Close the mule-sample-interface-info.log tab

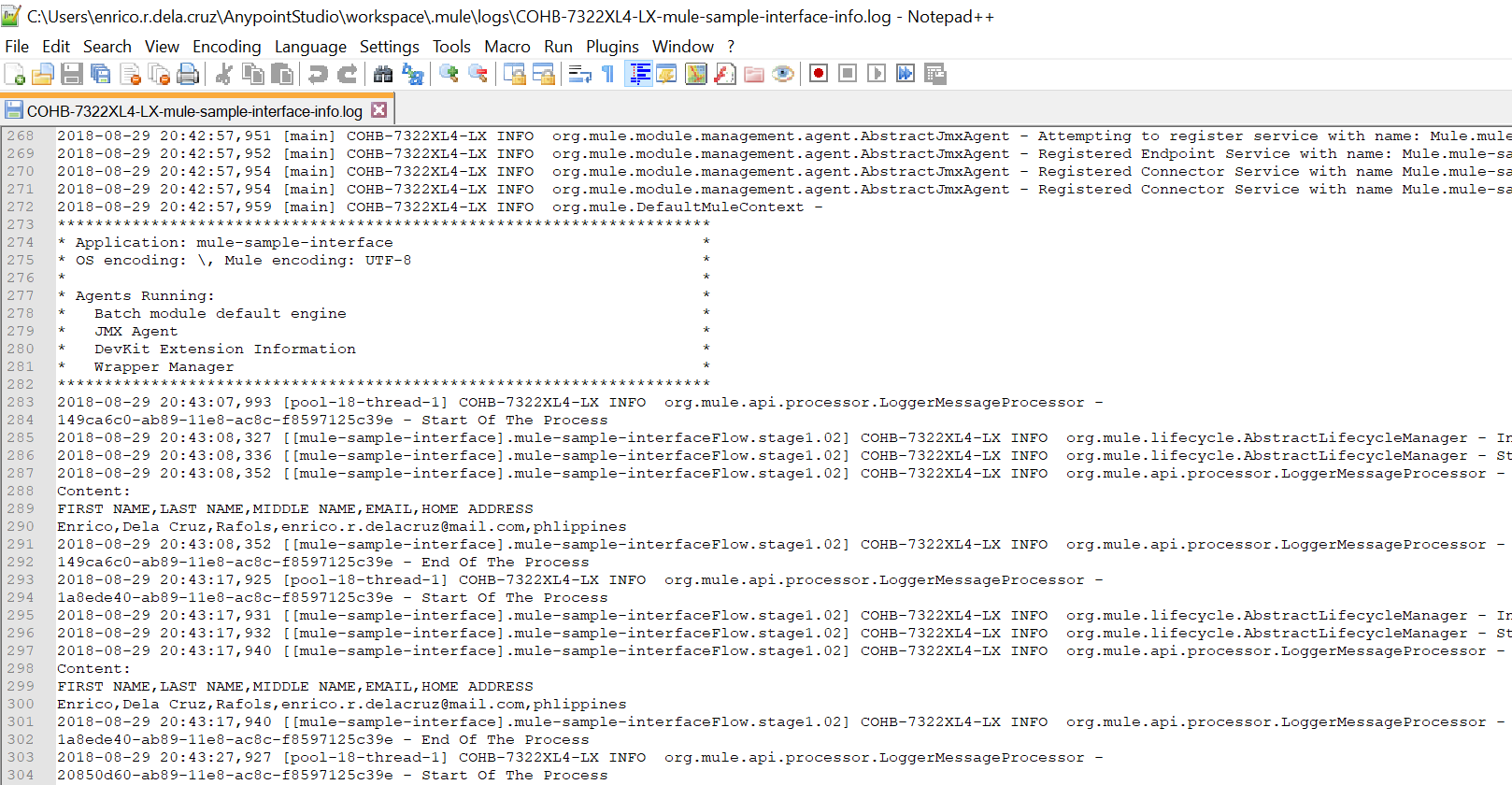point(378,110)
